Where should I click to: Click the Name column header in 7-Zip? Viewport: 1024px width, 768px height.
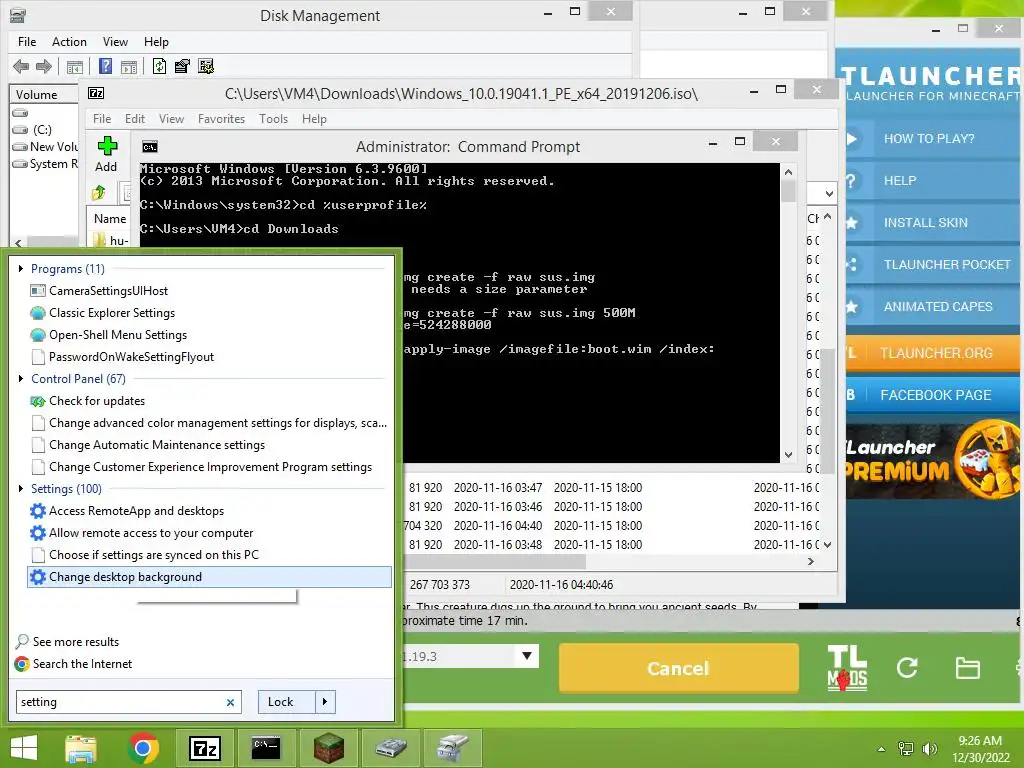click(110, 219)
